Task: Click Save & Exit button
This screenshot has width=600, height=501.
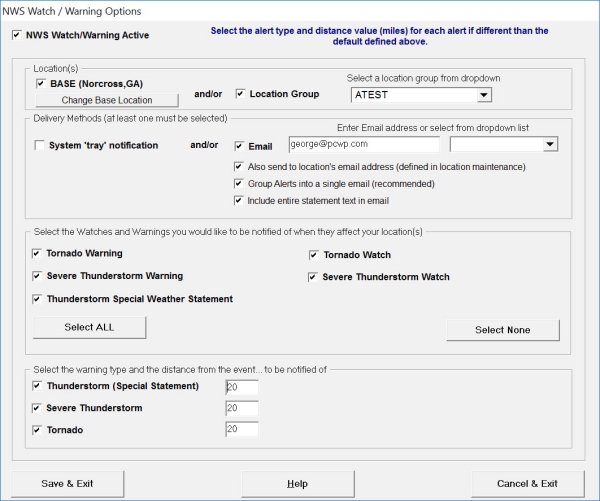Action: point(67,484)
